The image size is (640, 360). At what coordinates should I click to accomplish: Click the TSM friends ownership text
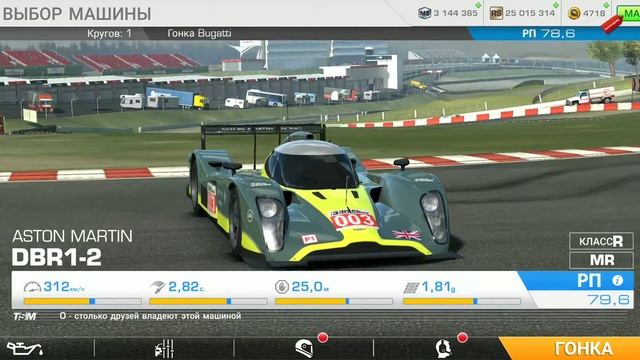pos(150,316)
